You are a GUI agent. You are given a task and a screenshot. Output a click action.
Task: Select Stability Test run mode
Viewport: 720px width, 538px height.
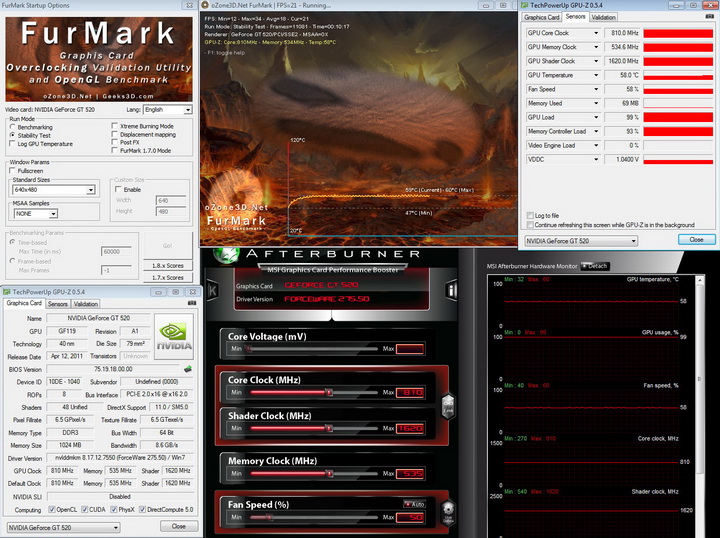pos(12,135)
